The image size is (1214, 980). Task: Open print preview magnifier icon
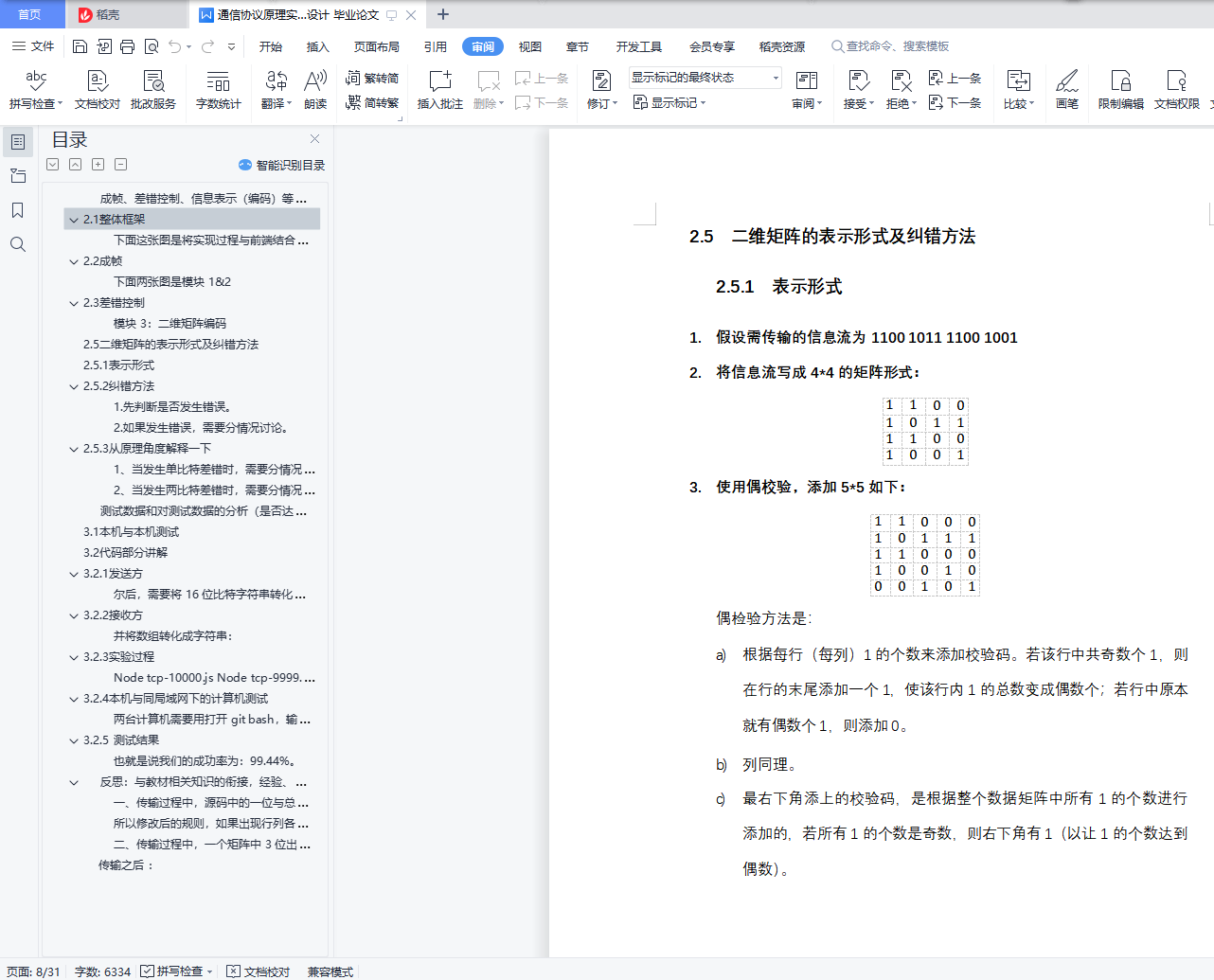coord(151,46)
